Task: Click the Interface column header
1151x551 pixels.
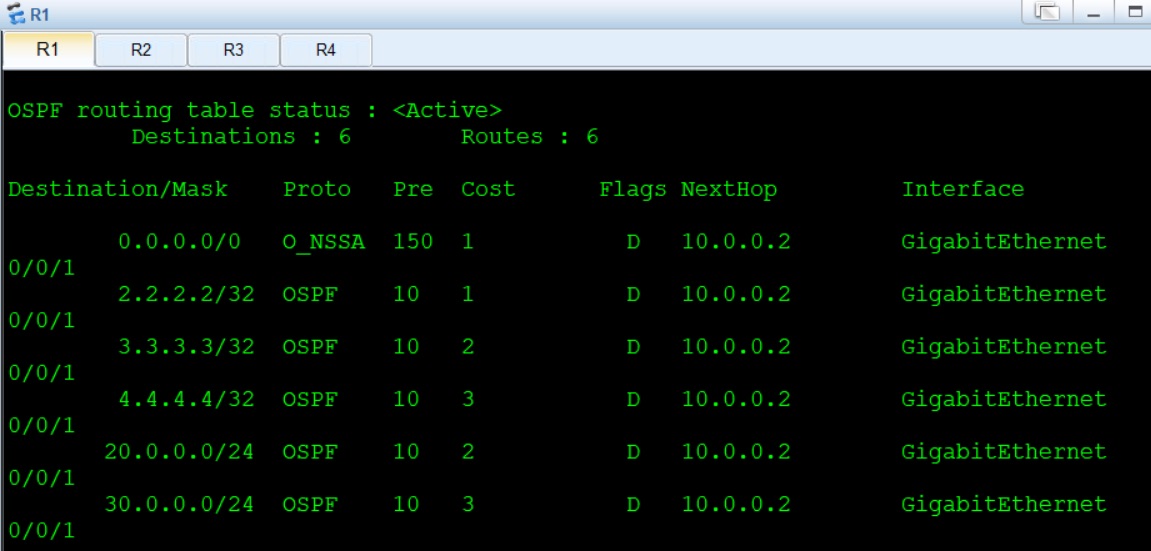Action: click(x=962, y=189)
